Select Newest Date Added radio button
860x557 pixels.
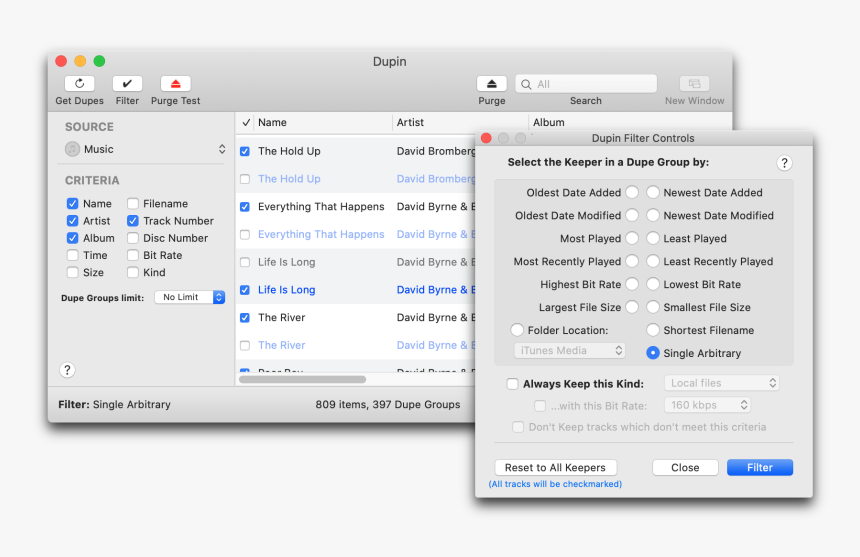tap(653, 192)
